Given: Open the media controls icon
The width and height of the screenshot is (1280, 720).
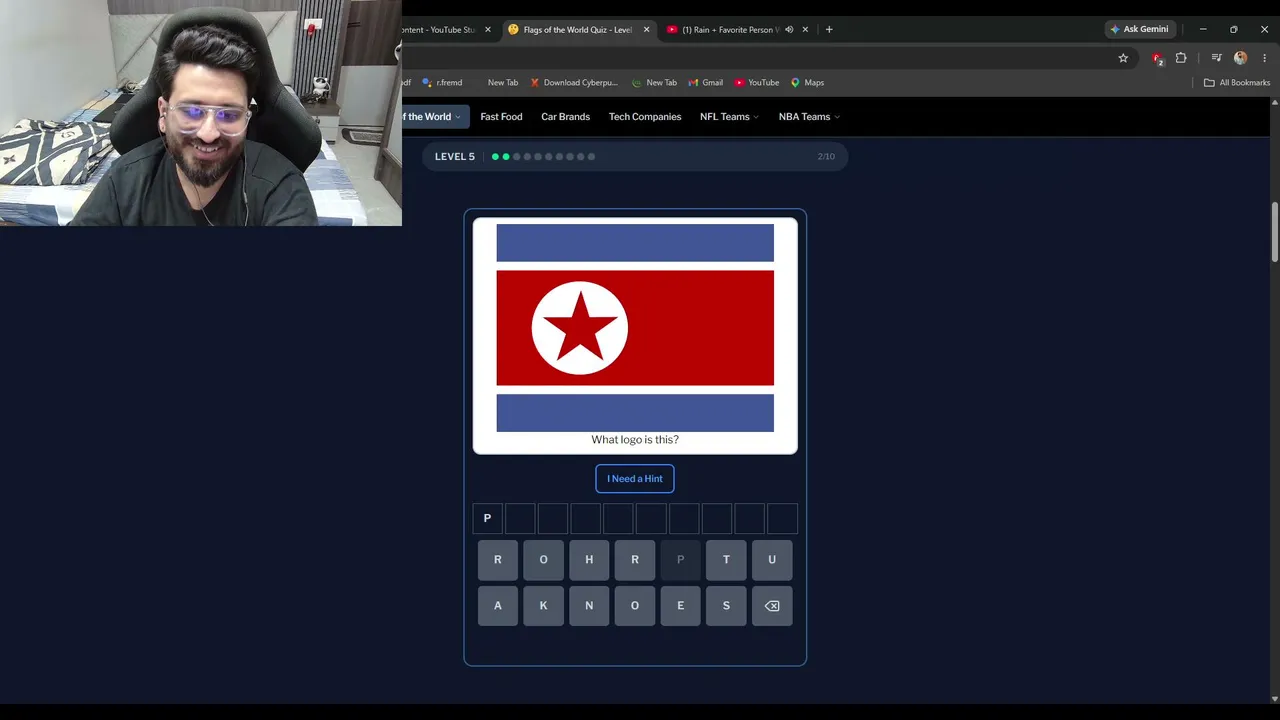Looking at the screenshot, I should (x=1217, y=58).
